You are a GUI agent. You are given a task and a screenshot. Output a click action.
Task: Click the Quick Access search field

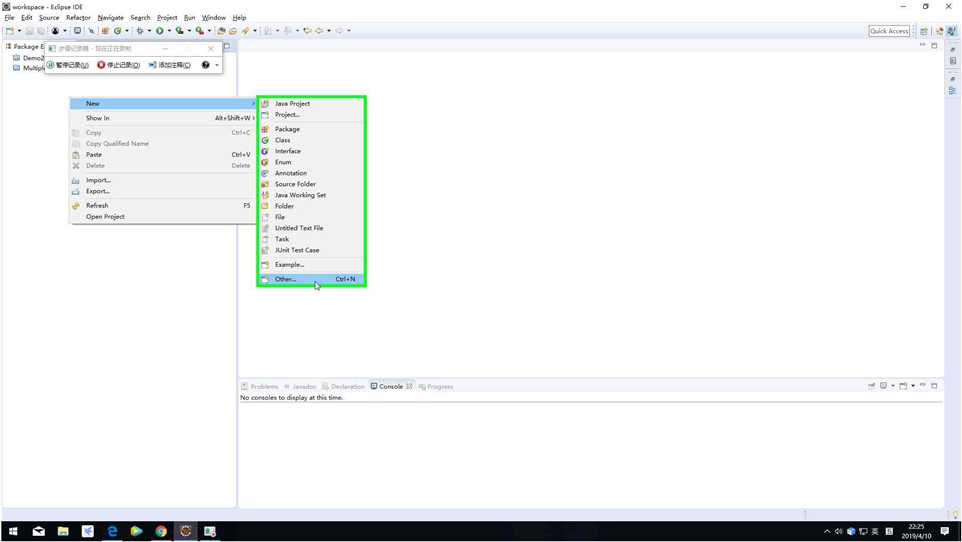pos(889,31)
